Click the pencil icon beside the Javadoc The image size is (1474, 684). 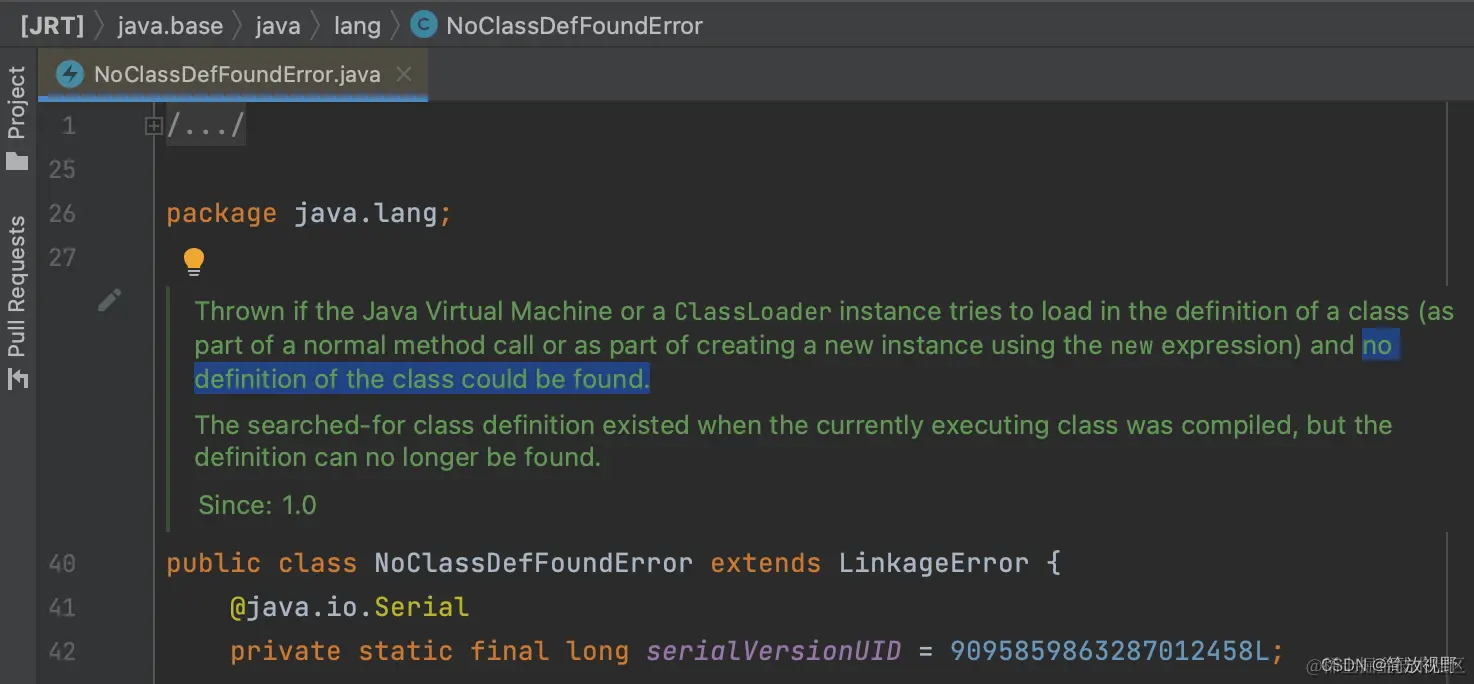(x=109, y=299)
